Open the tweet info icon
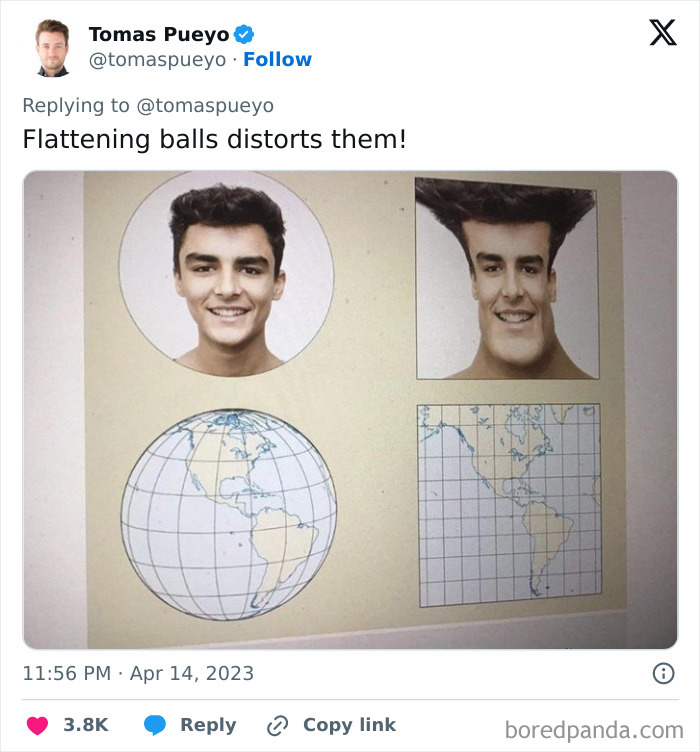The height and width of the screenshot is (752, 700). click(663, 673)
